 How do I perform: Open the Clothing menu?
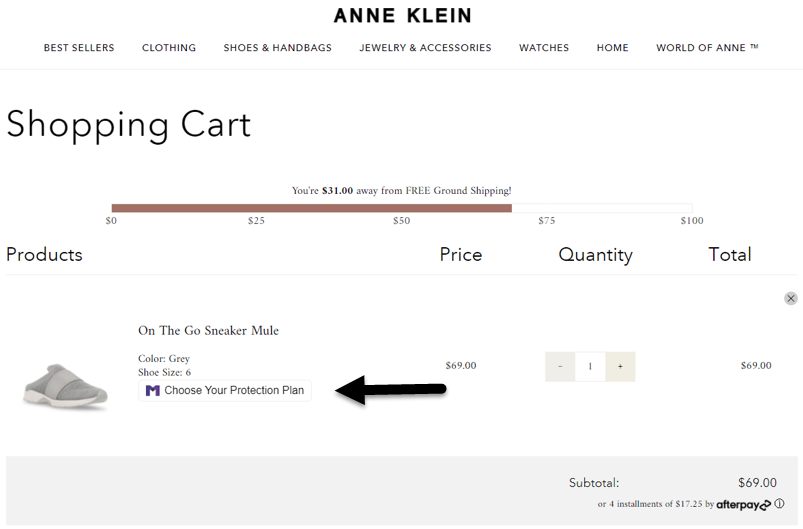click(x=169, y=47)
